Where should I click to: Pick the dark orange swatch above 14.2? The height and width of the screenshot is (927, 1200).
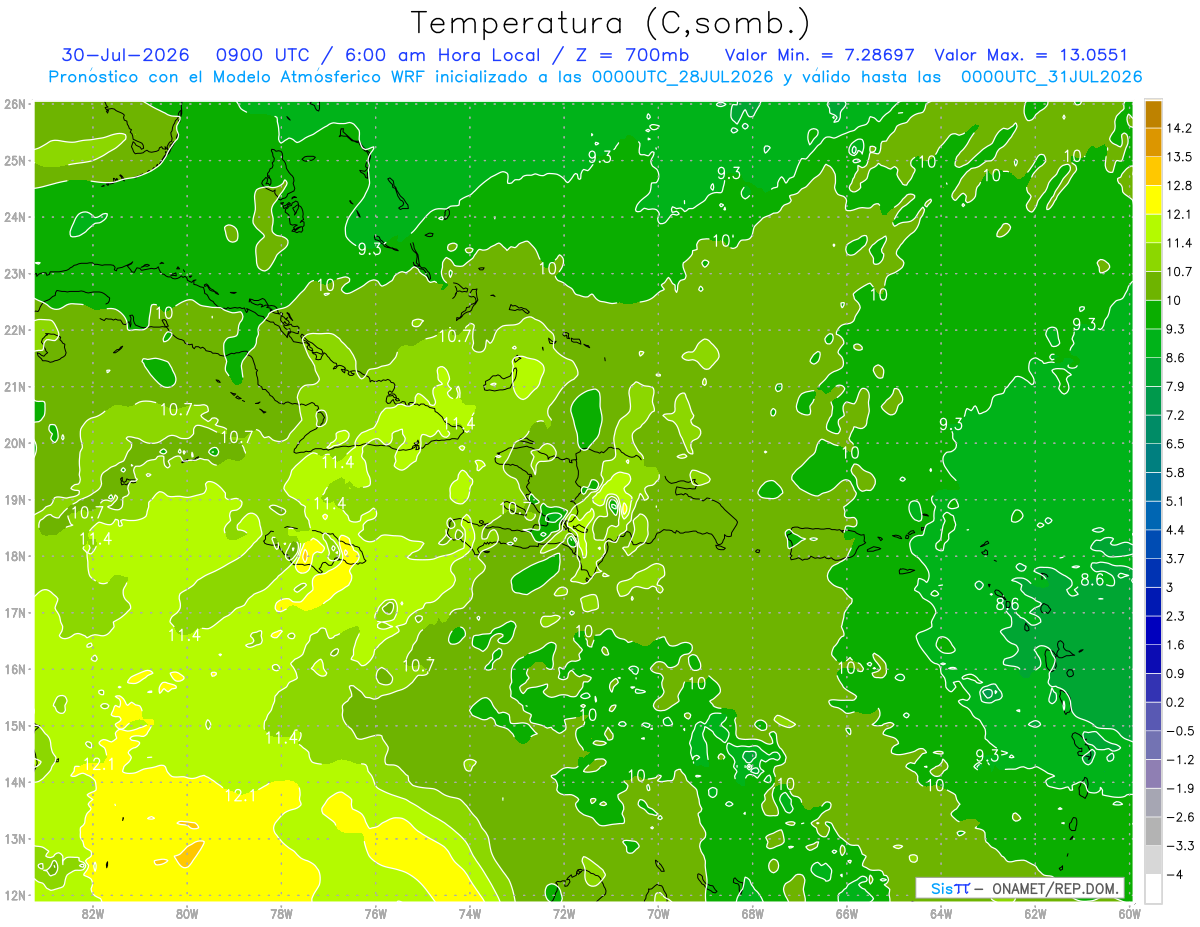coord(1153,115)
